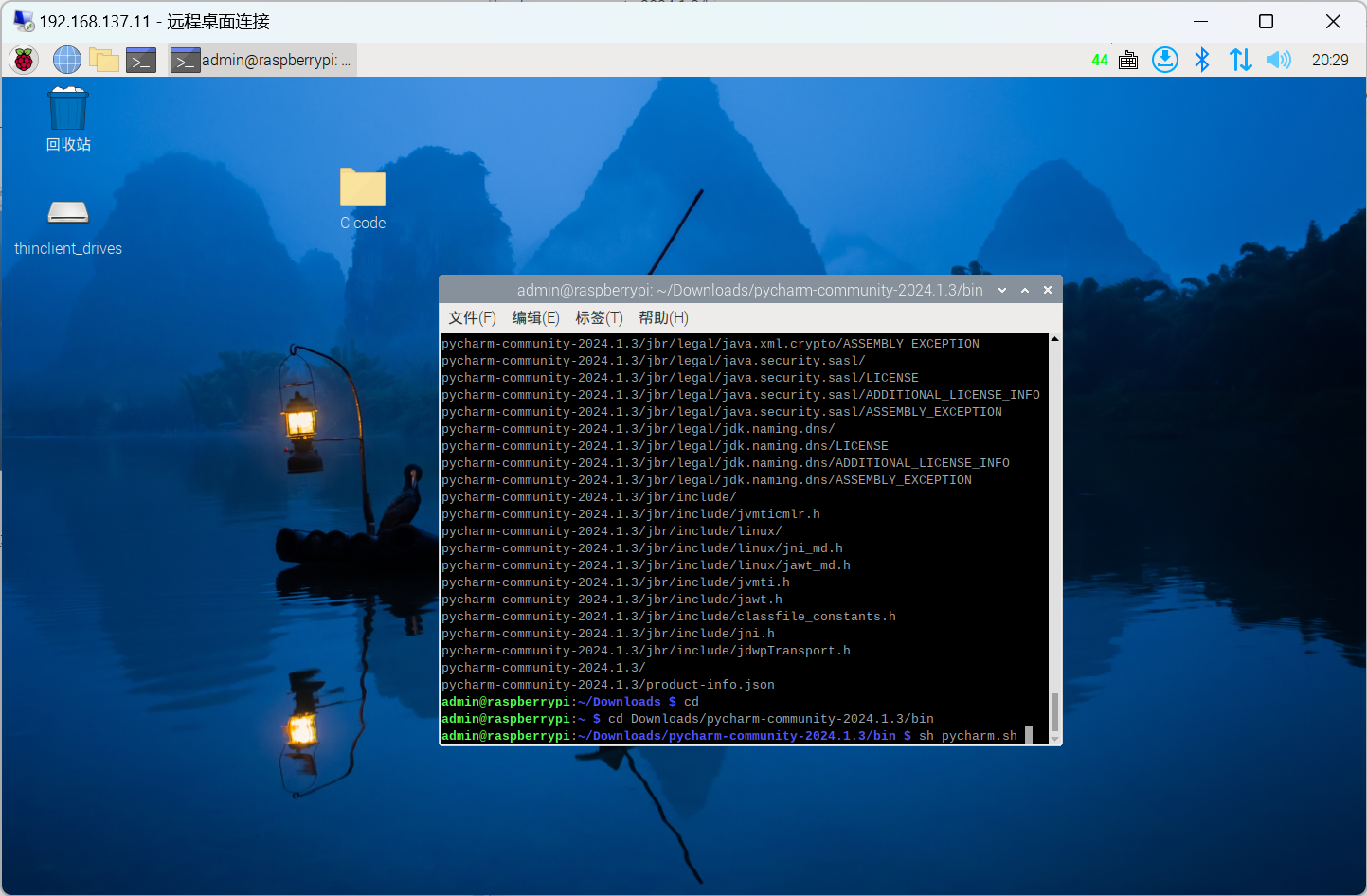Close the terminal window with X
The image size is (1367, 896).
1048,291
